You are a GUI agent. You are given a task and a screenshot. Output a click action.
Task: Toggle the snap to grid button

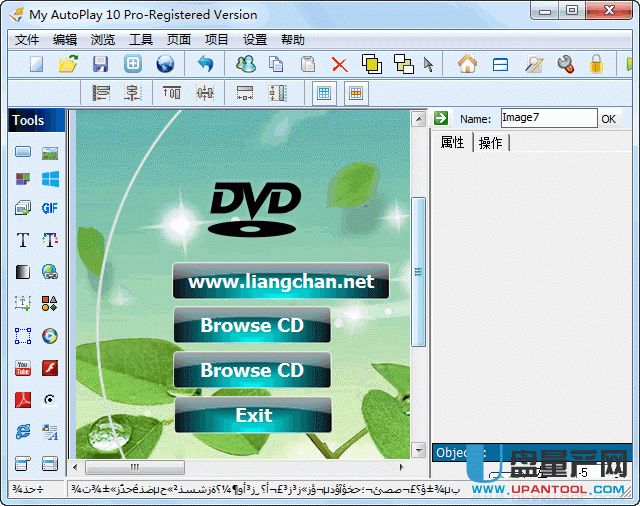(x=355, y=93)
